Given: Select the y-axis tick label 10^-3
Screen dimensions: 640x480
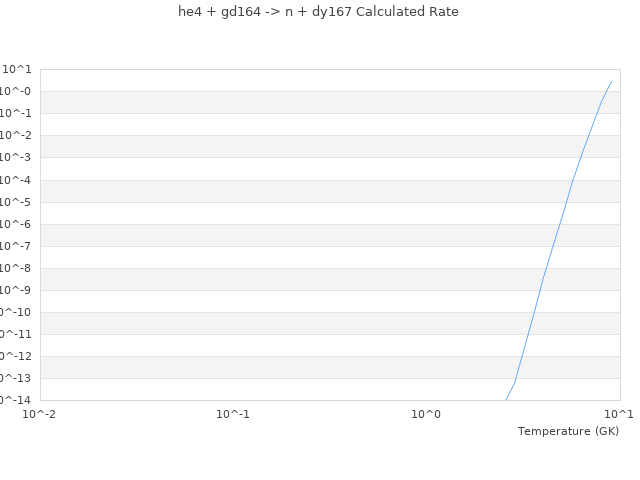Looking at the screenshot, I should (16, 158).
